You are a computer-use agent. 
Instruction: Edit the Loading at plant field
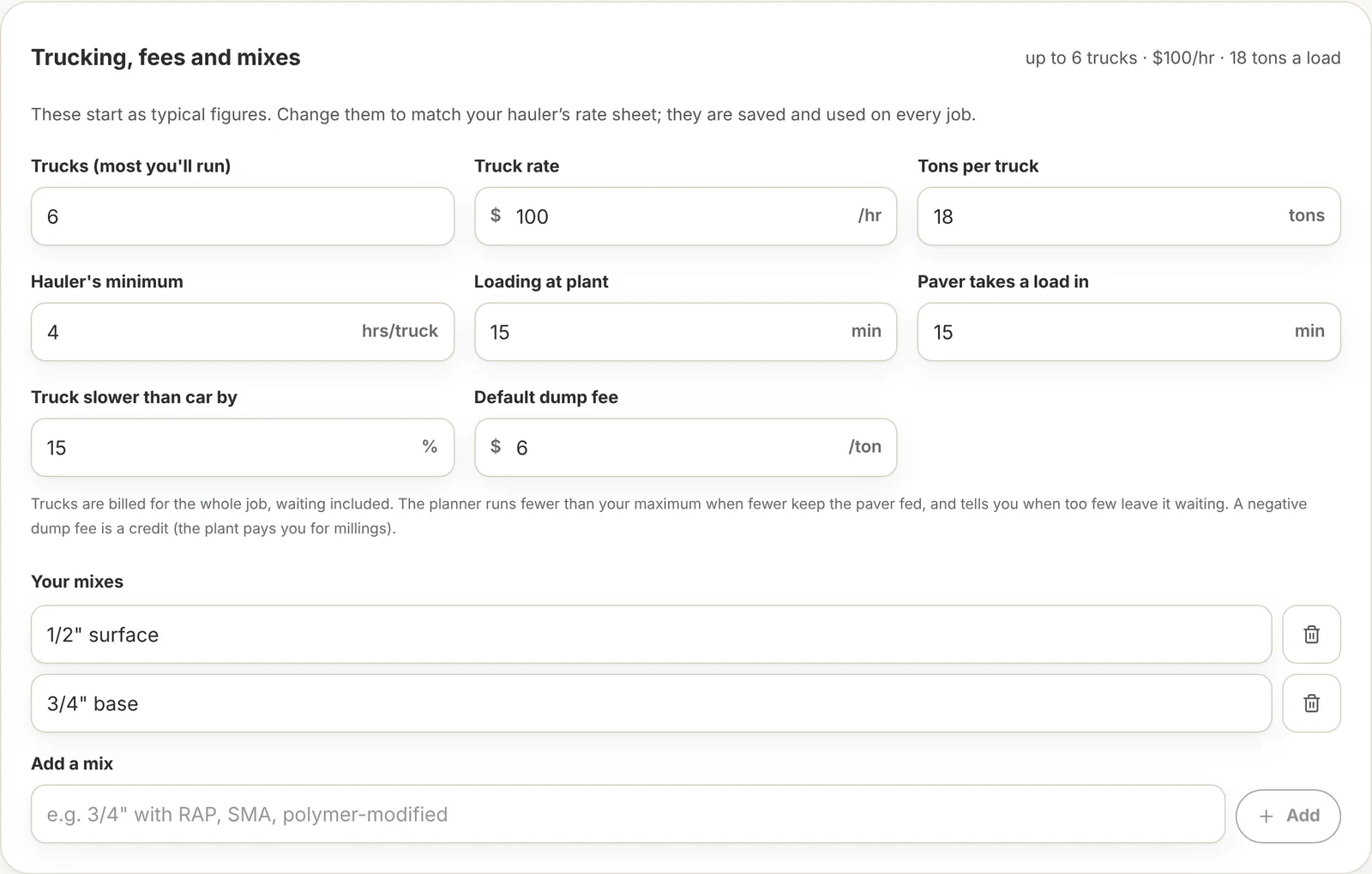coord(686,332)
